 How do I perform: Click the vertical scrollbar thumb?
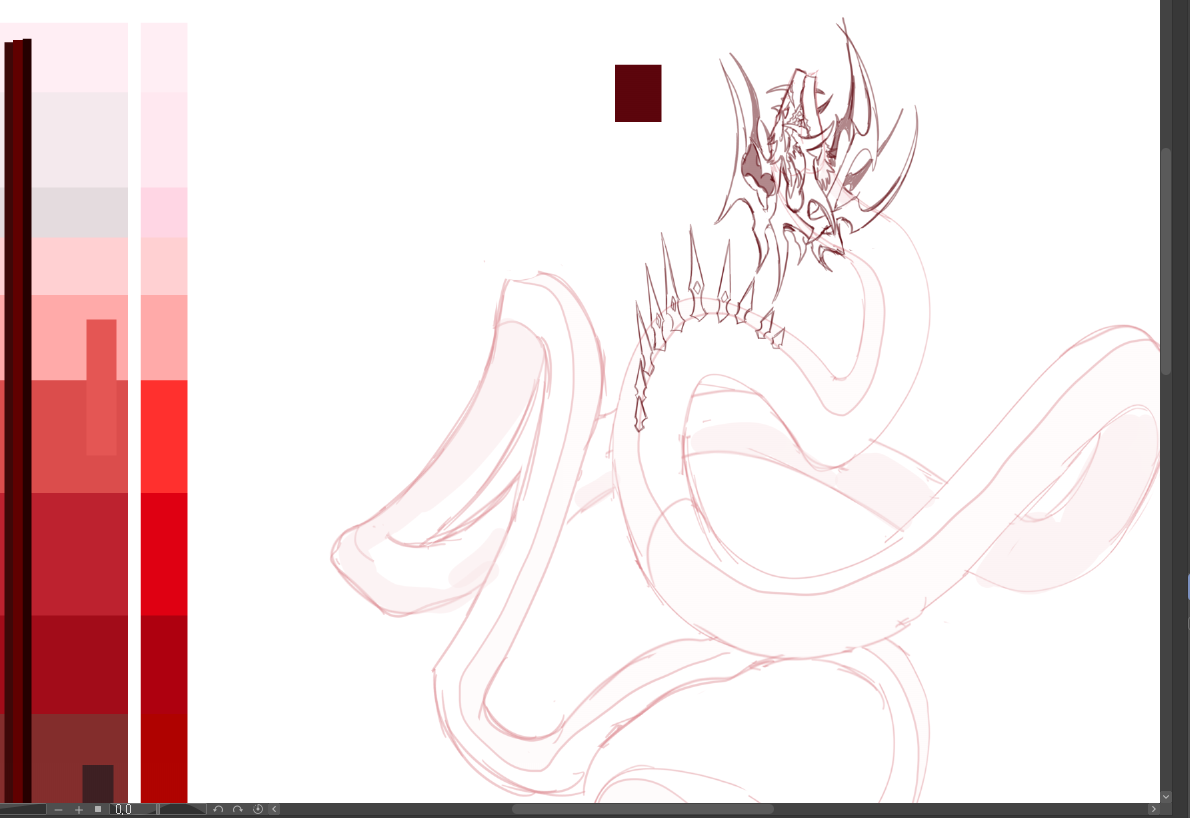[x=1166, y=260]
